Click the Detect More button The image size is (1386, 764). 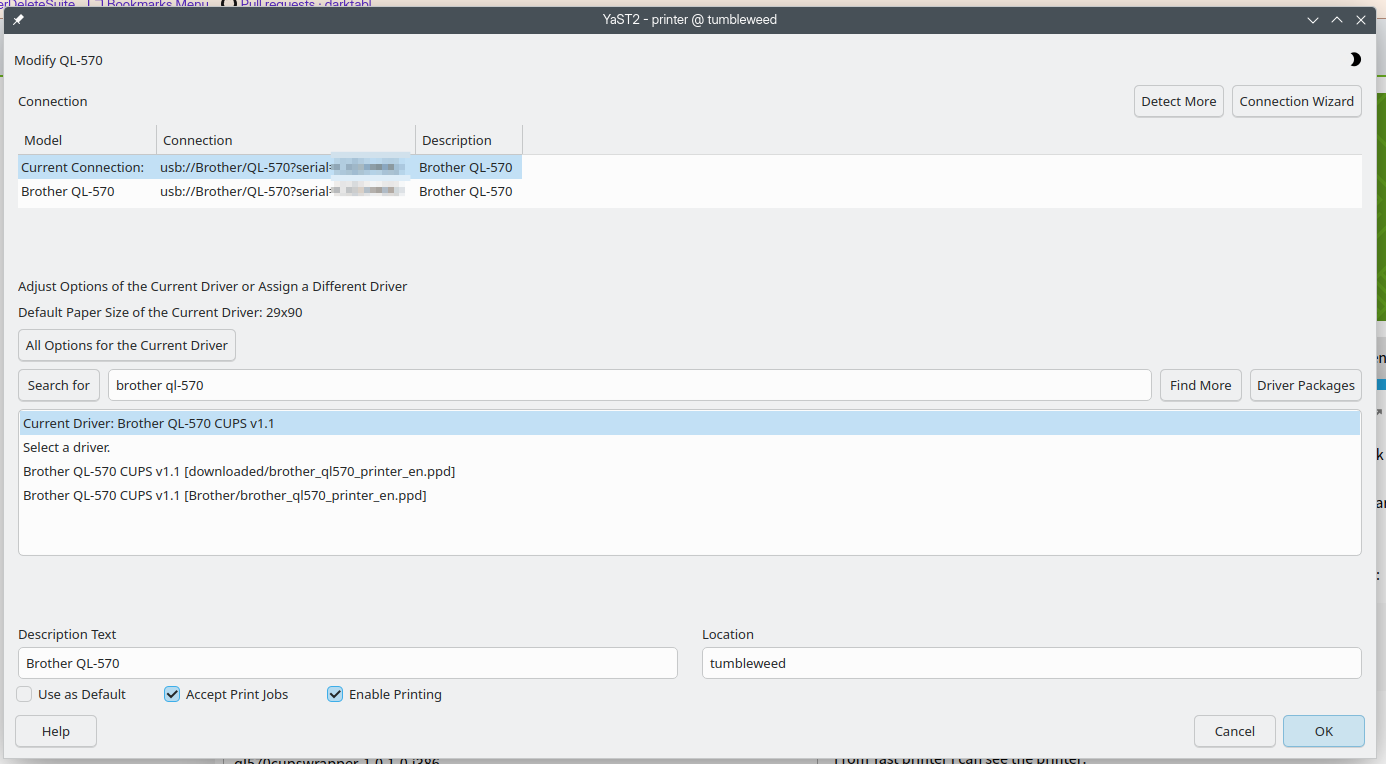1179,101
